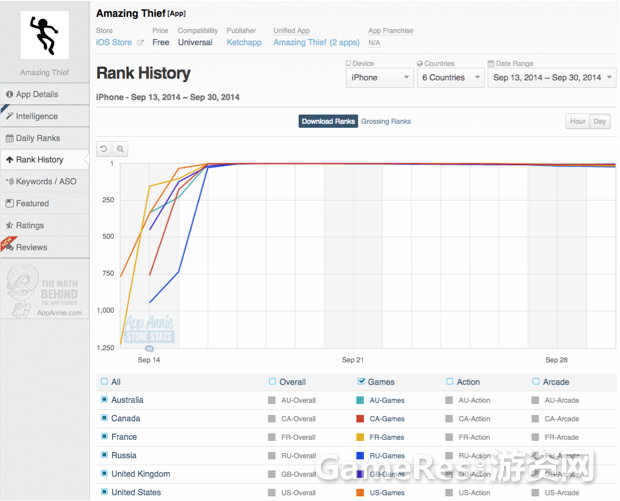Switch chart to Day view

600,121
